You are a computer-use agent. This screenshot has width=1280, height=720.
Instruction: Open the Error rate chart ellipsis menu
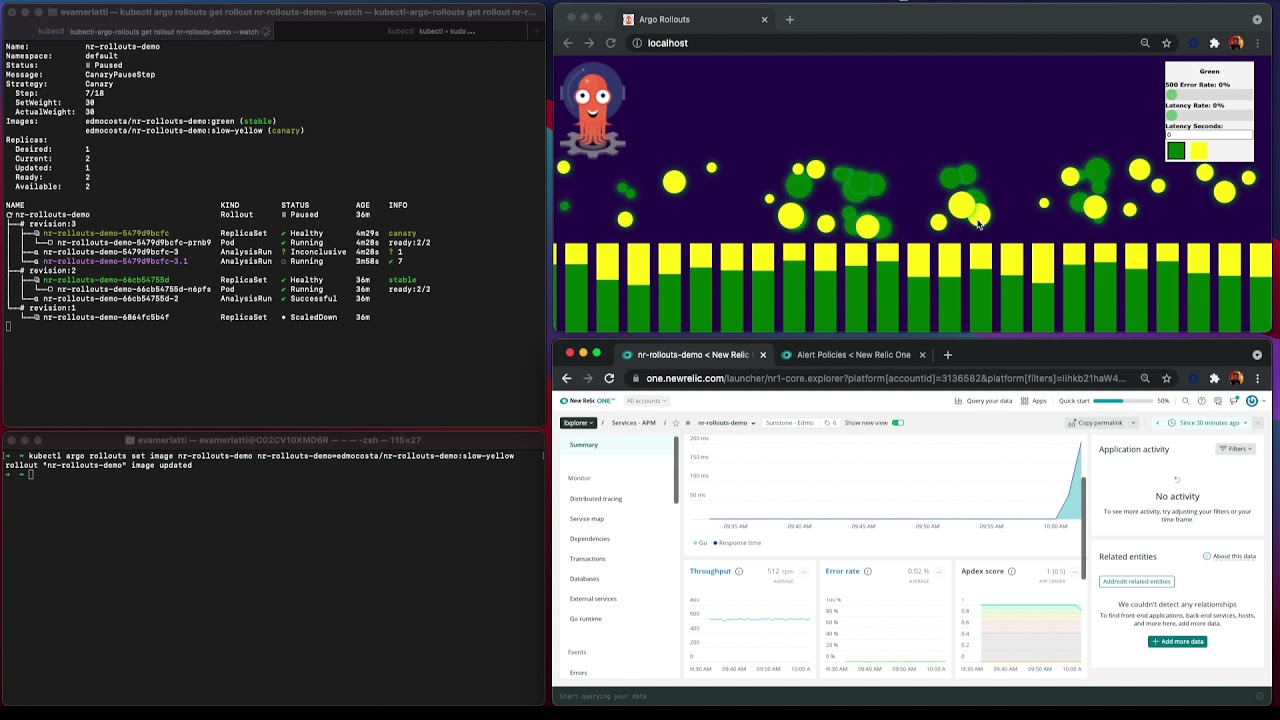939,571
